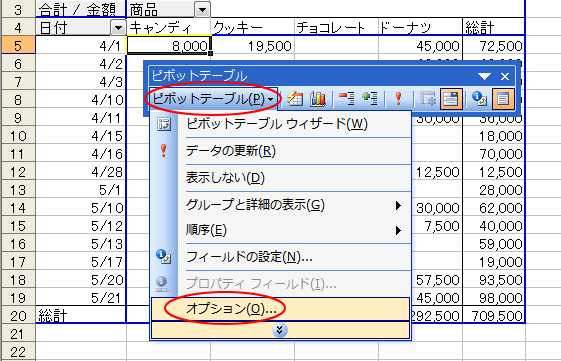The height and width of the screenshot is (361, 561).
Task: Open the 商品 field filter dropdown
Action: pos(202,10)
